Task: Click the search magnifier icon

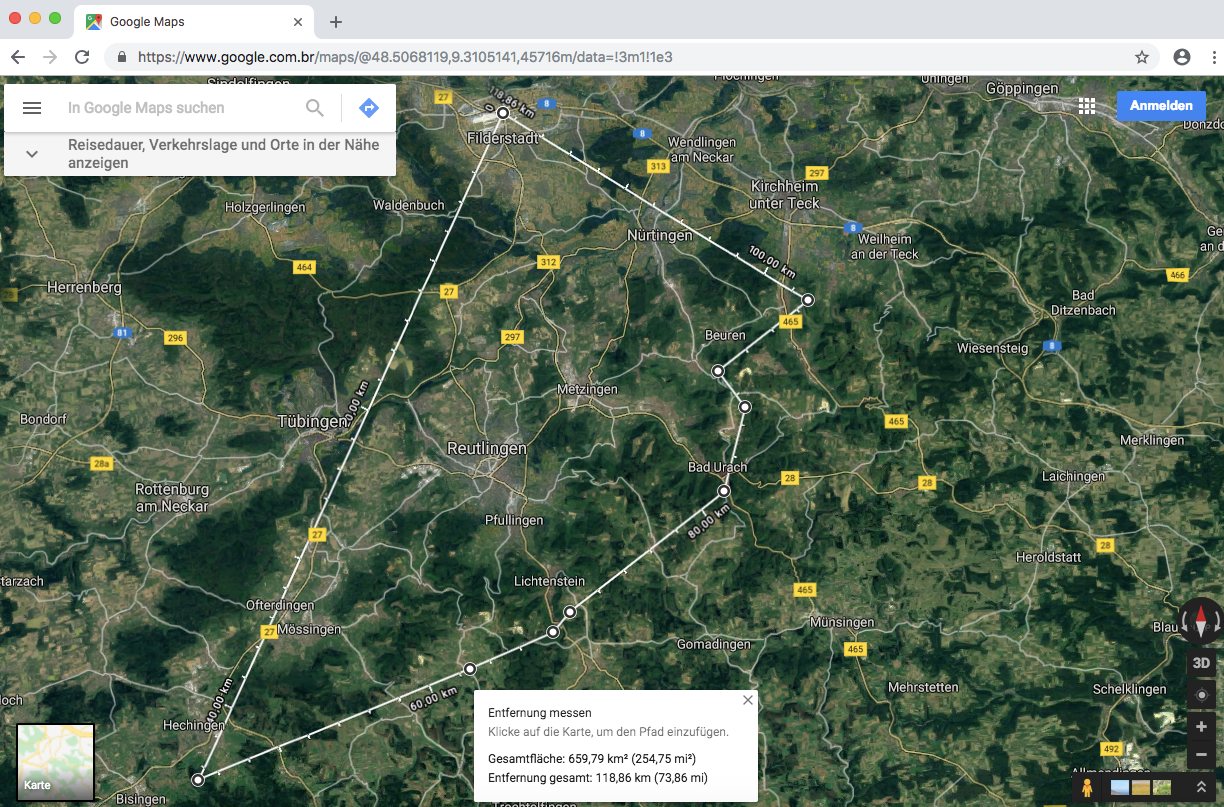Action: [x=315, y=108]
